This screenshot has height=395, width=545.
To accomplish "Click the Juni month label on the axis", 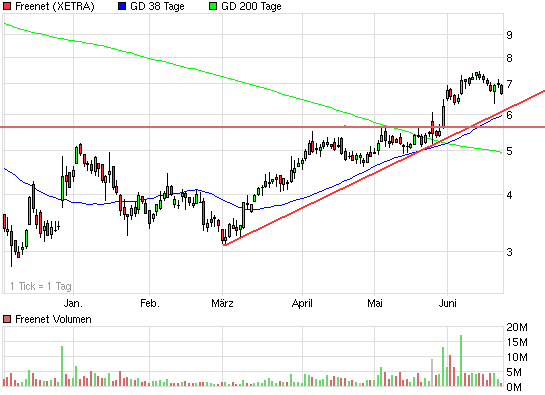I will click(448, 303).
